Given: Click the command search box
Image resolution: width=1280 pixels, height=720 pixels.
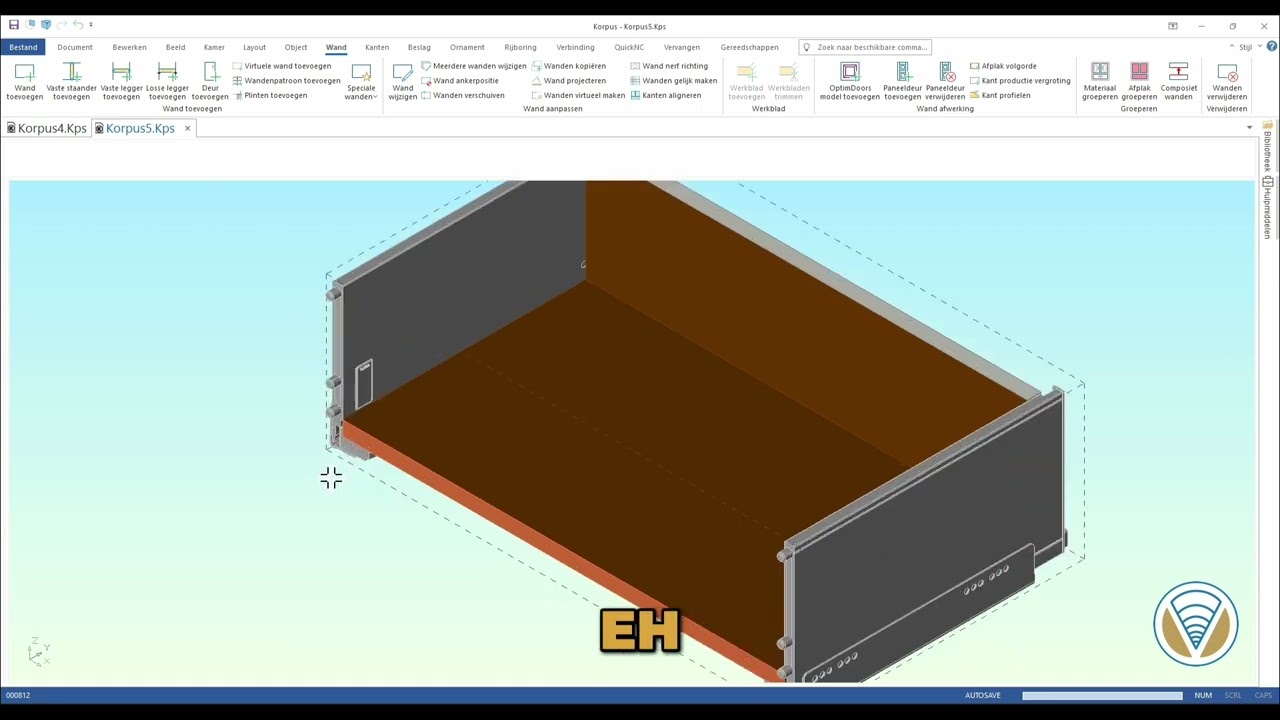Looking at the screenshot, I should tap(866, 47).
